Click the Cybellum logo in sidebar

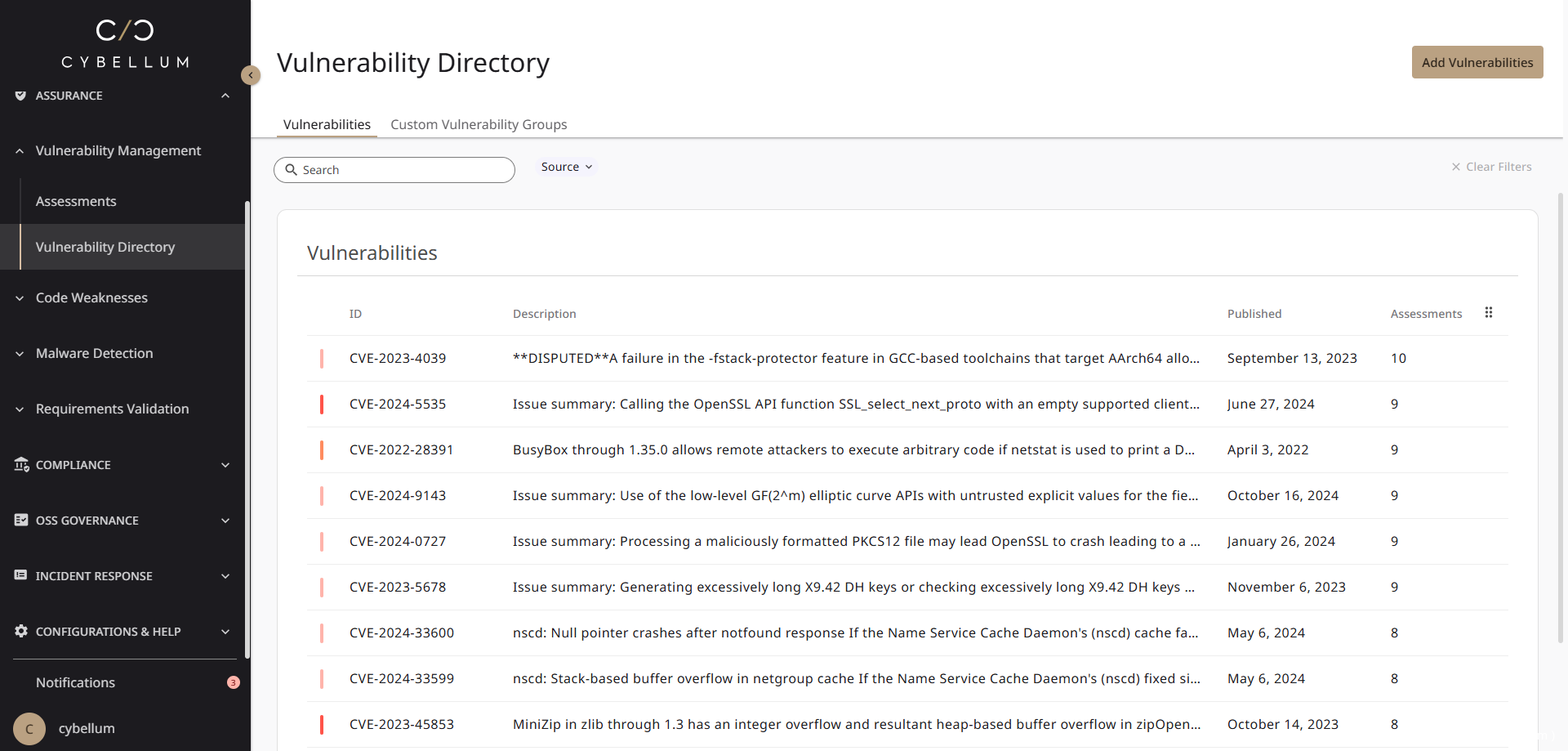point(125,44)
